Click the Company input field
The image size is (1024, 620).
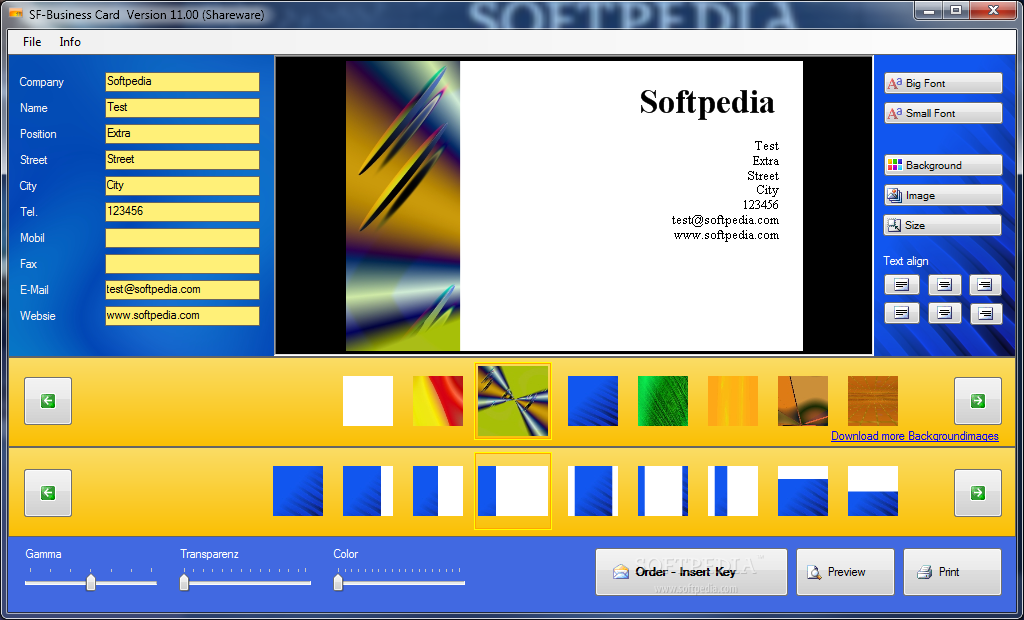182,82
